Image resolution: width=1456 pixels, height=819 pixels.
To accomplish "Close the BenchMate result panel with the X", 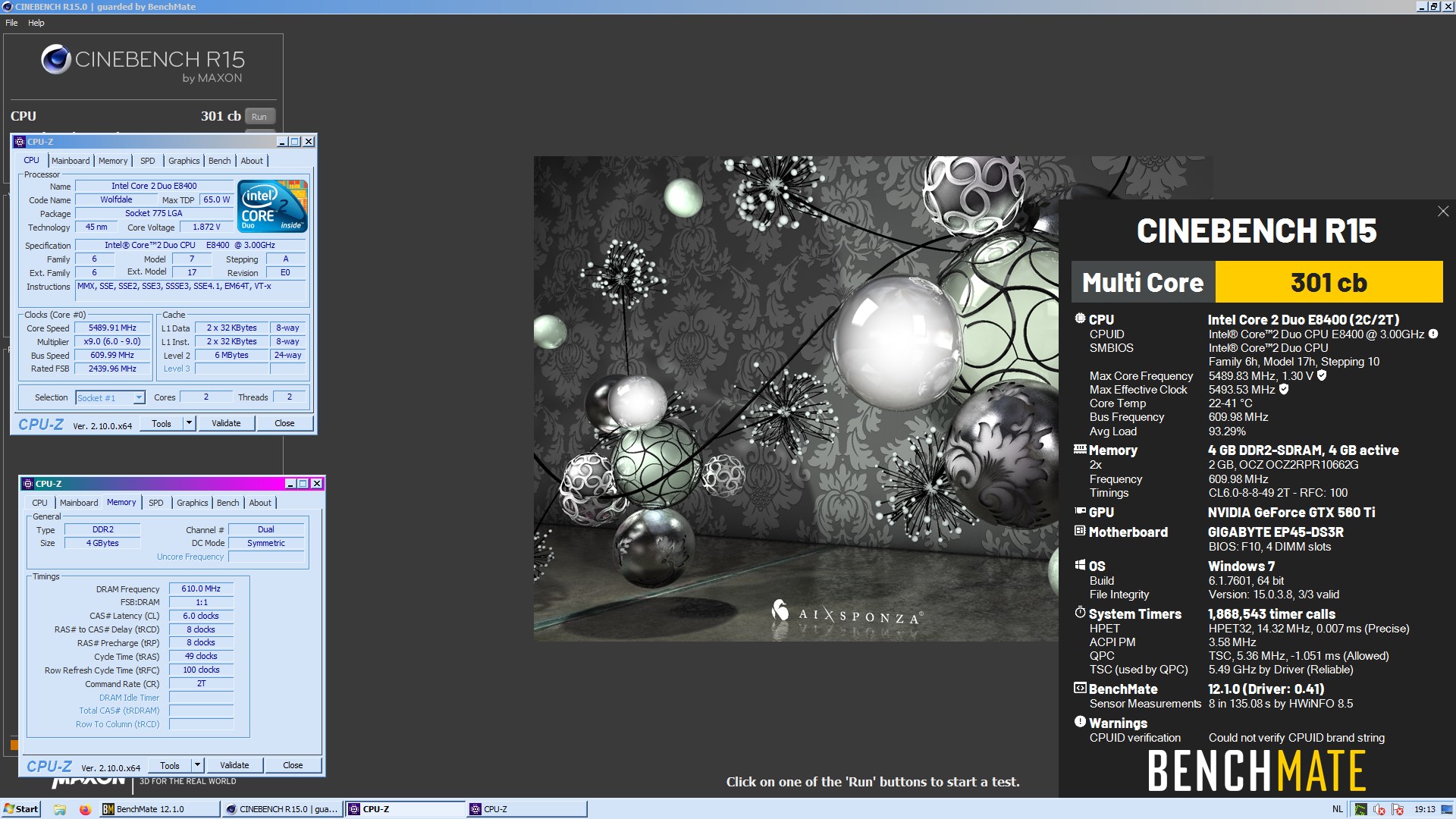I will click(x=1443, y=212).
